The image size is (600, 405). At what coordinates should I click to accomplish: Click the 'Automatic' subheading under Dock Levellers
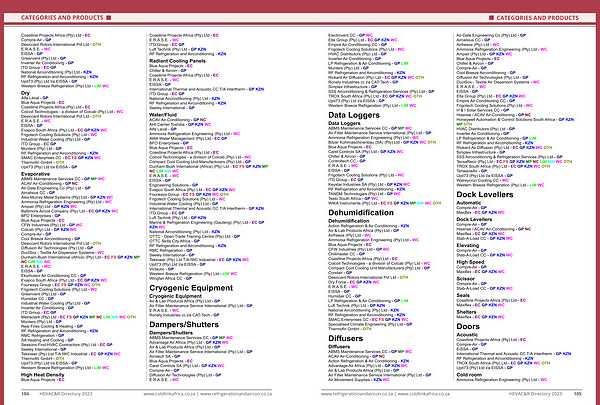click(x=468, y=203)
